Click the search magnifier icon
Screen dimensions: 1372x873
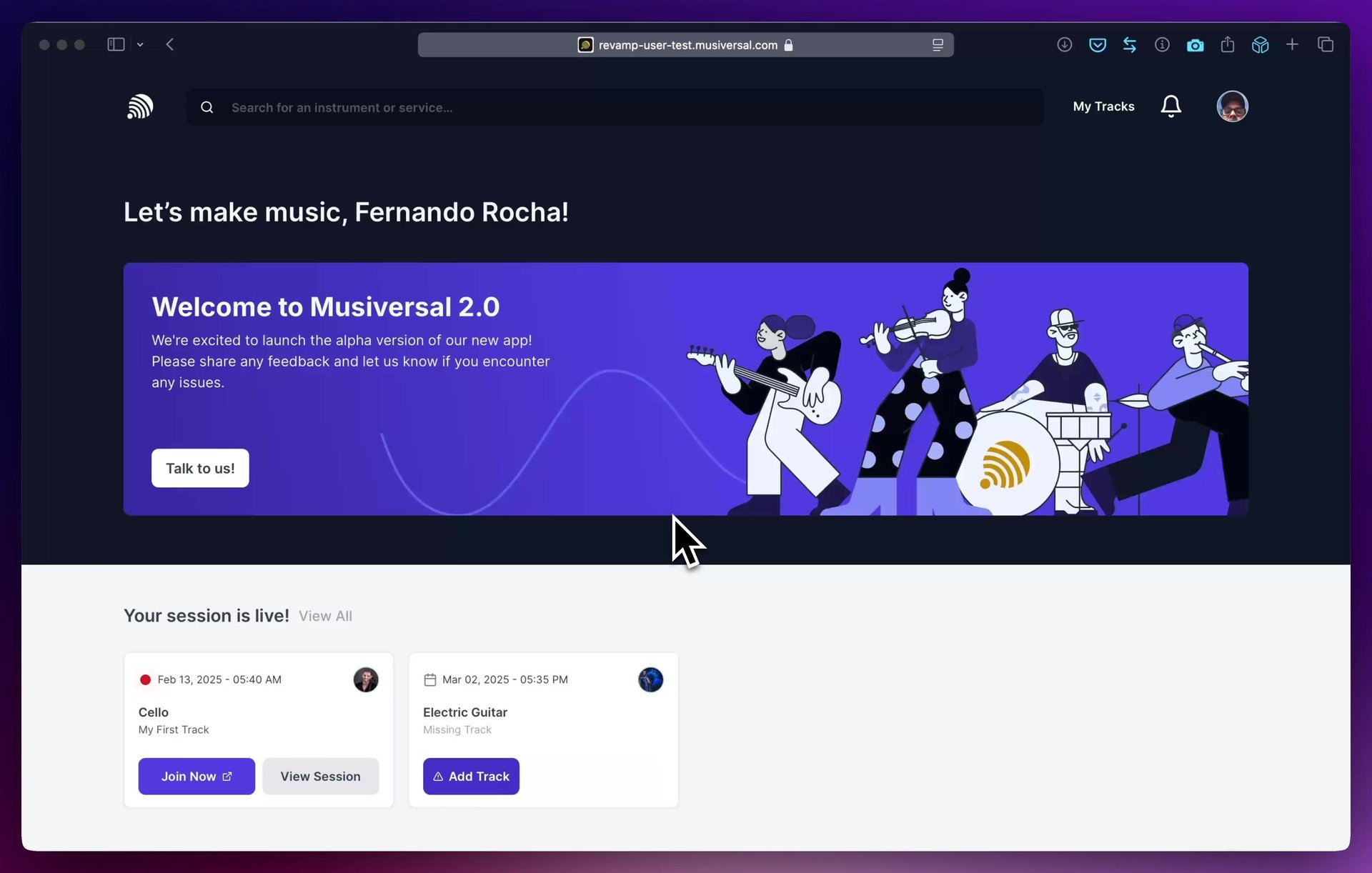pos(207,107)
